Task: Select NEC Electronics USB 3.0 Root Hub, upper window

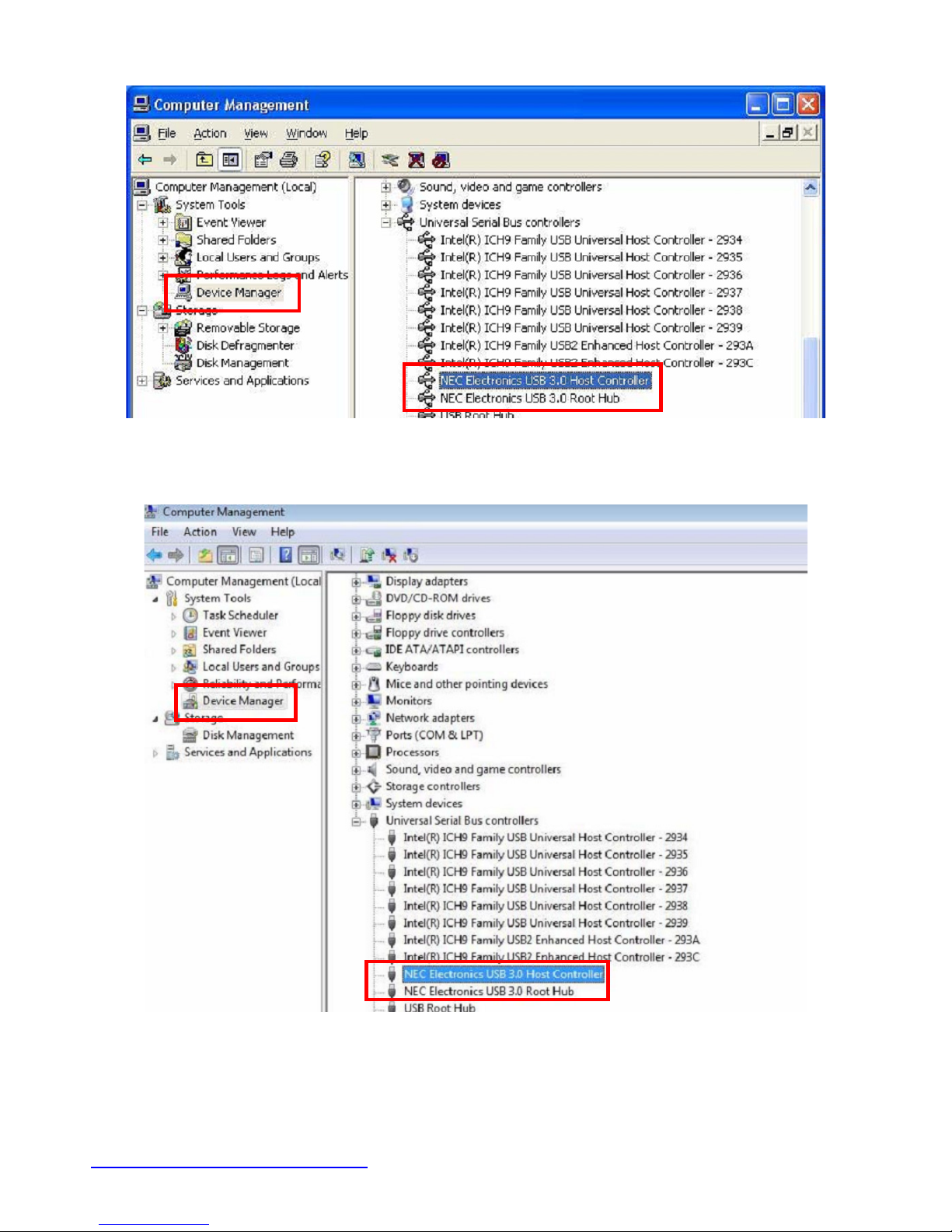Action: [x=530, y=398]
